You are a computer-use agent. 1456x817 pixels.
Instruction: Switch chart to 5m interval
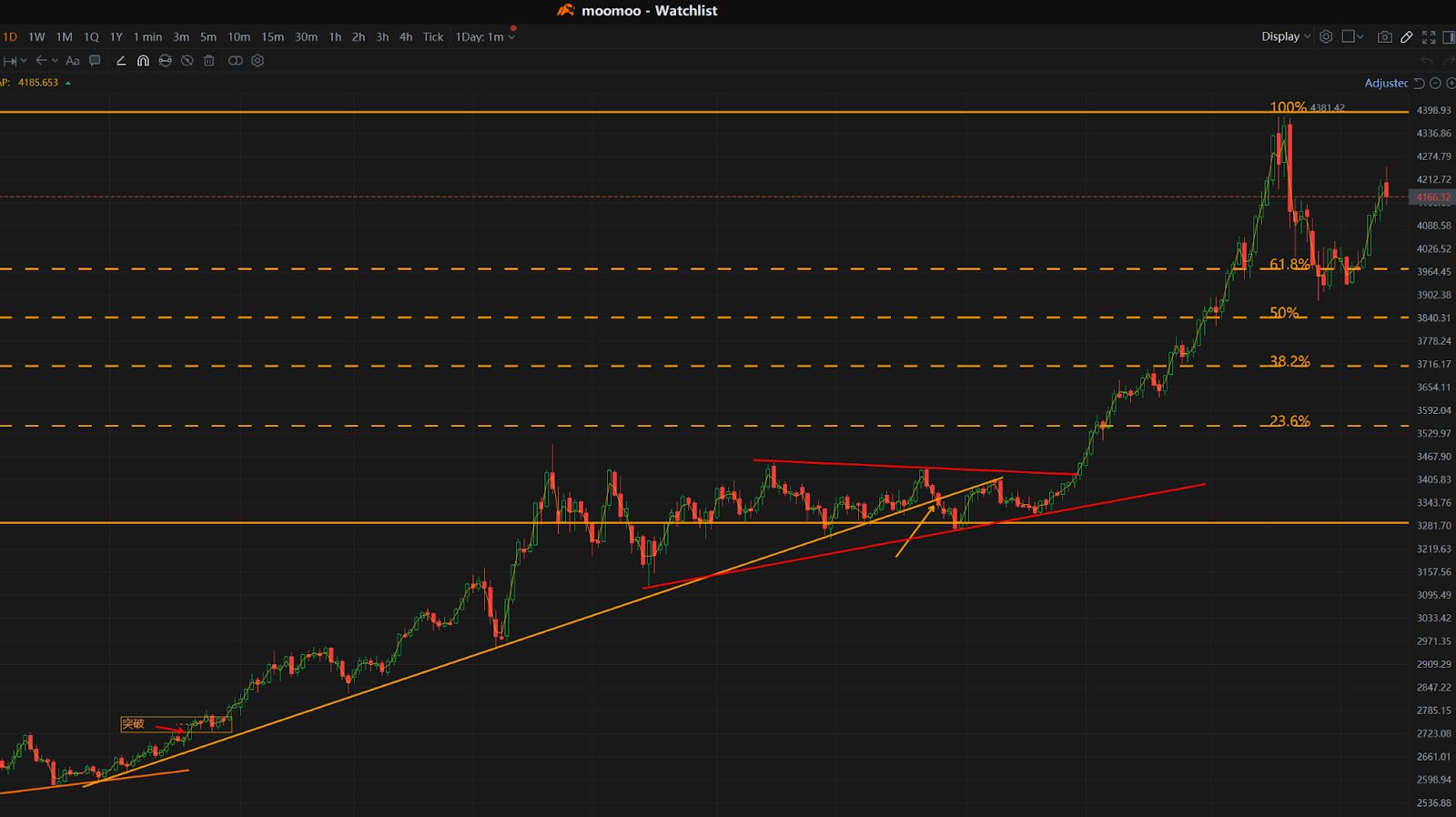[208, 37]
